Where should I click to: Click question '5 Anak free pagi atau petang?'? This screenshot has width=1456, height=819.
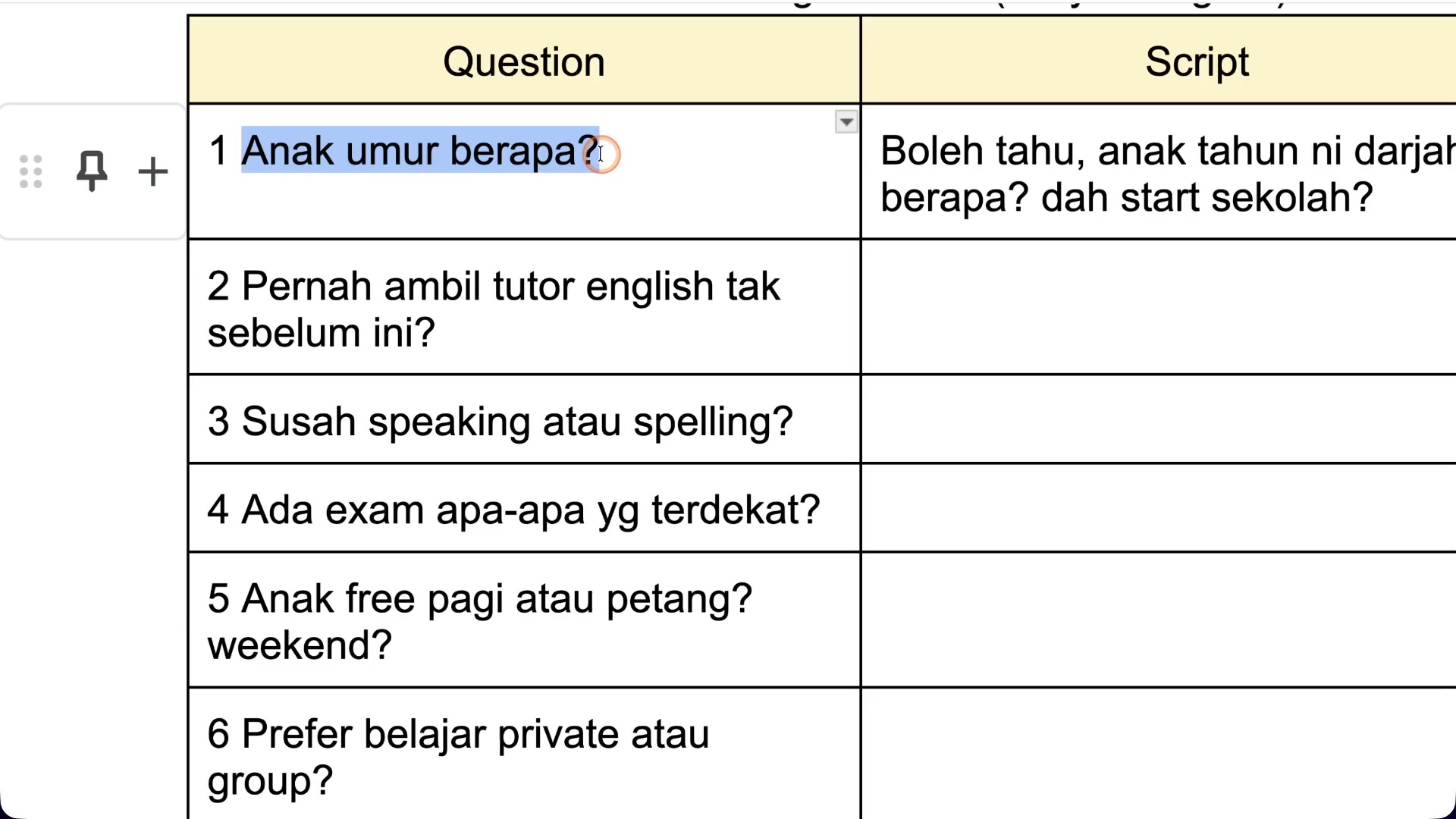[480, 598]
